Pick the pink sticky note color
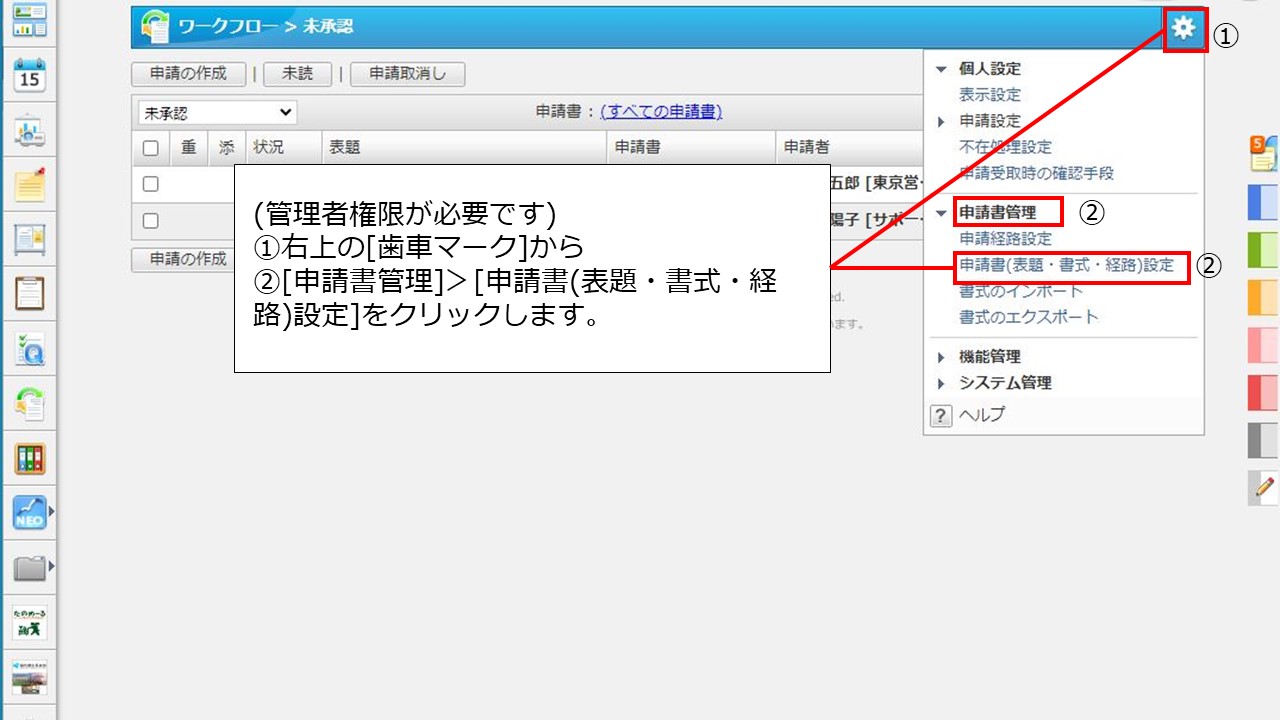This screenshot has width=1280, height=720. pos(1263,345)
